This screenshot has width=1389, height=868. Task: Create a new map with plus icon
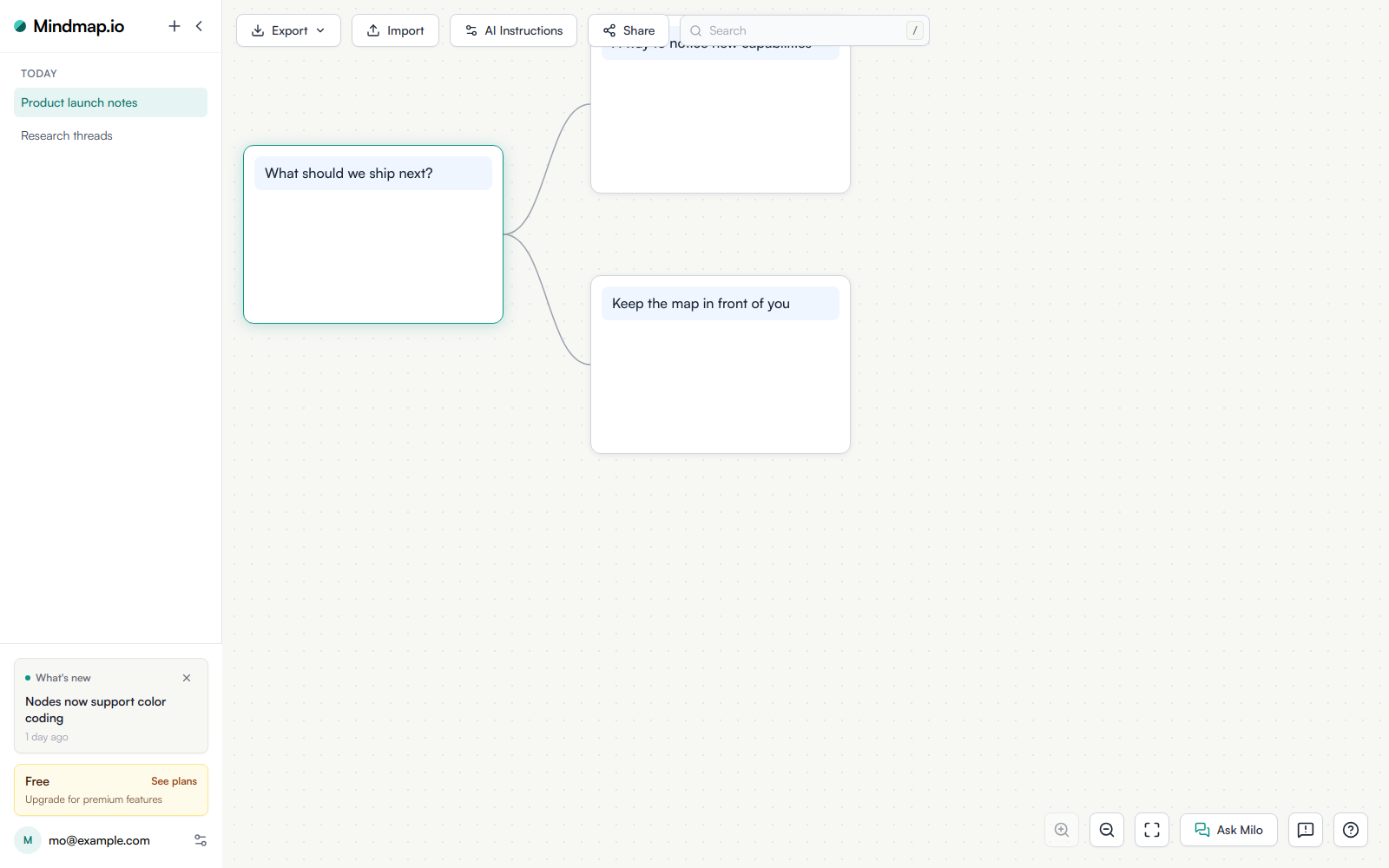click(x=174, y=26)
